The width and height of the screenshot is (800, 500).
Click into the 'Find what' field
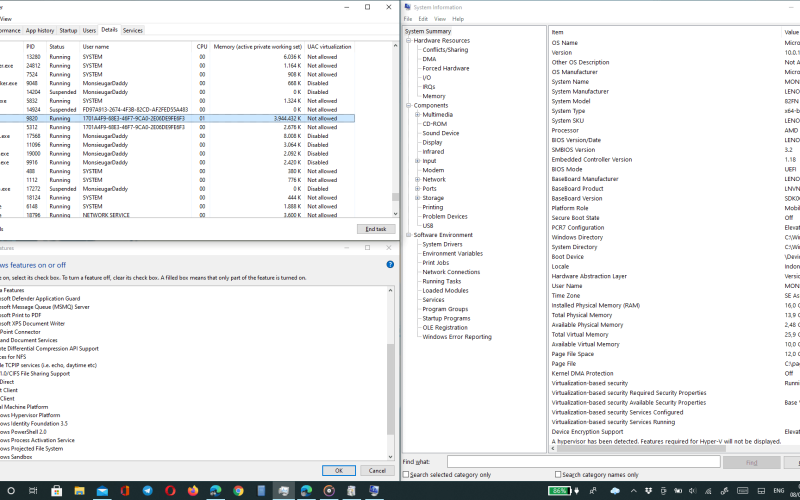pos(584,462)
